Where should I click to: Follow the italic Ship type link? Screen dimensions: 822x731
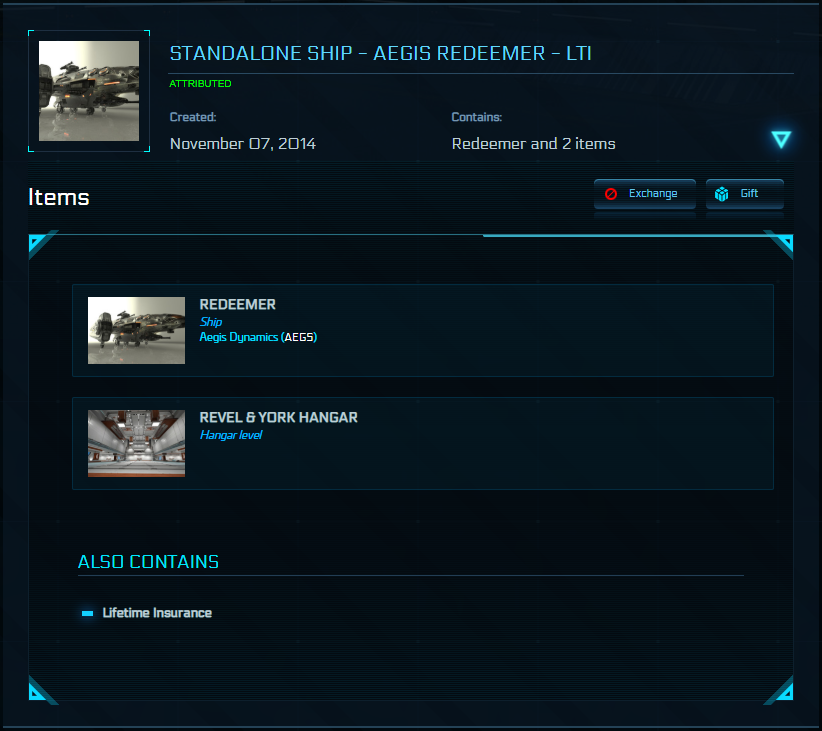(x=211, y=322)
